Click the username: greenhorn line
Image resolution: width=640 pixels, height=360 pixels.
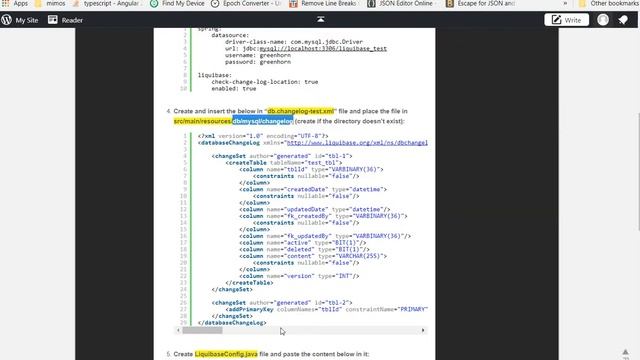coord(258,55)
